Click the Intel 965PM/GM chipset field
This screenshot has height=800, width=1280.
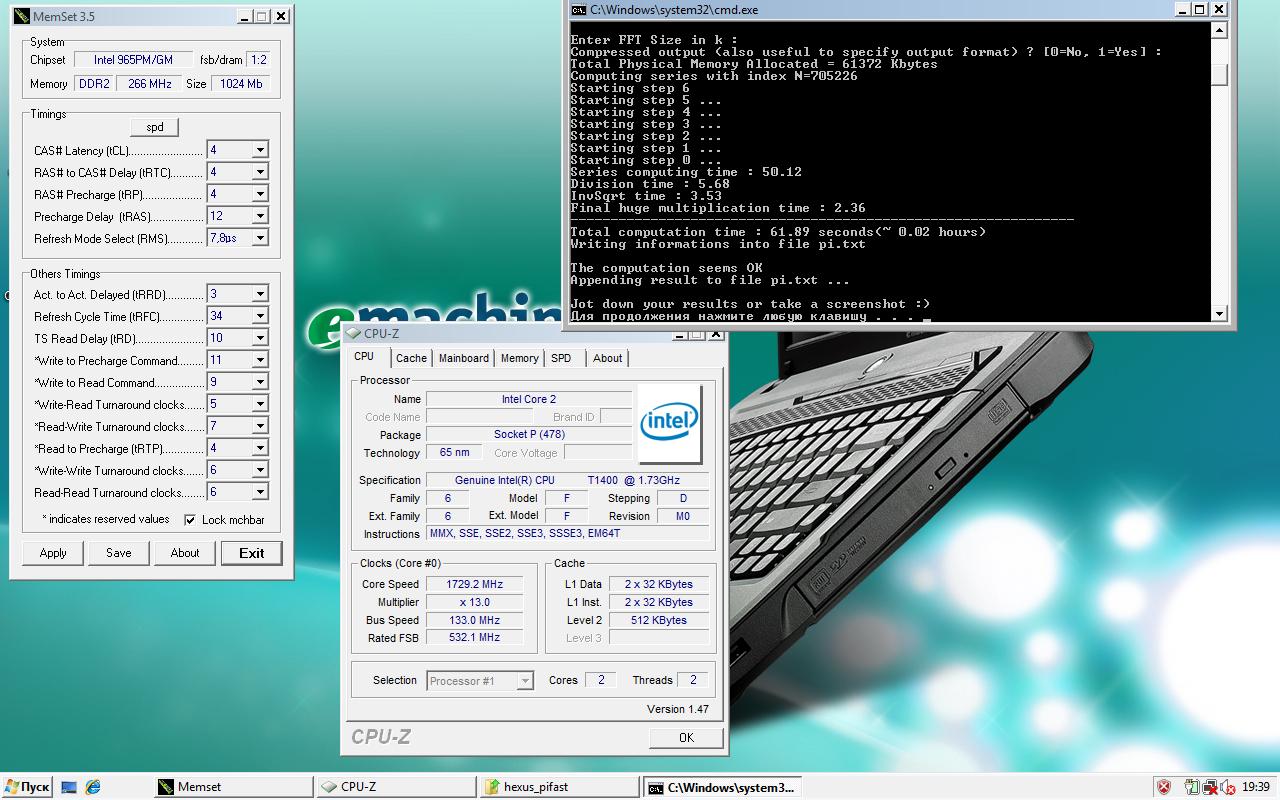click(x=133, y=60)
